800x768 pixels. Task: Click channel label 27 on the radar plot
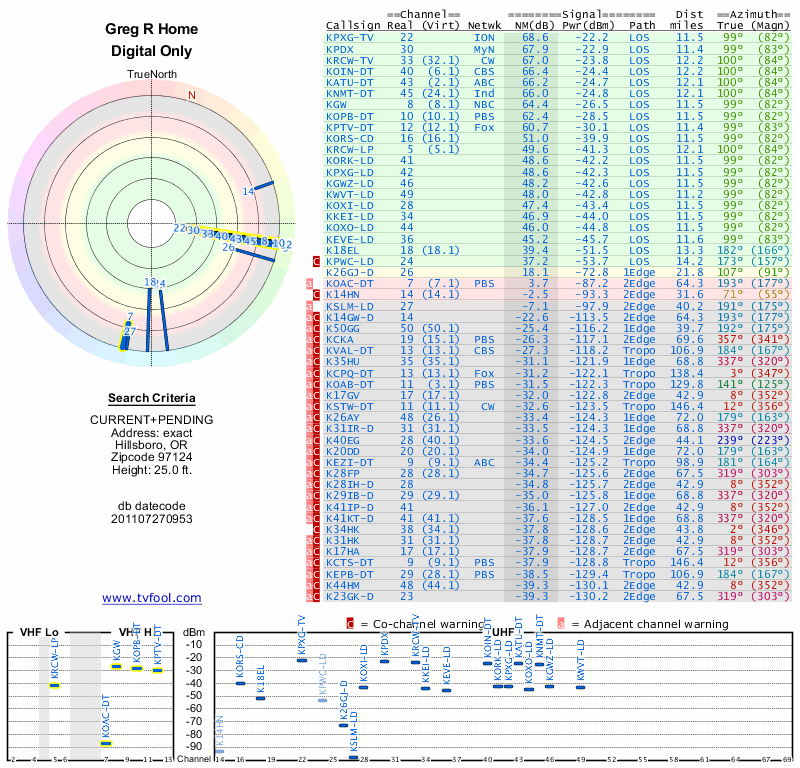pos(130,331)
